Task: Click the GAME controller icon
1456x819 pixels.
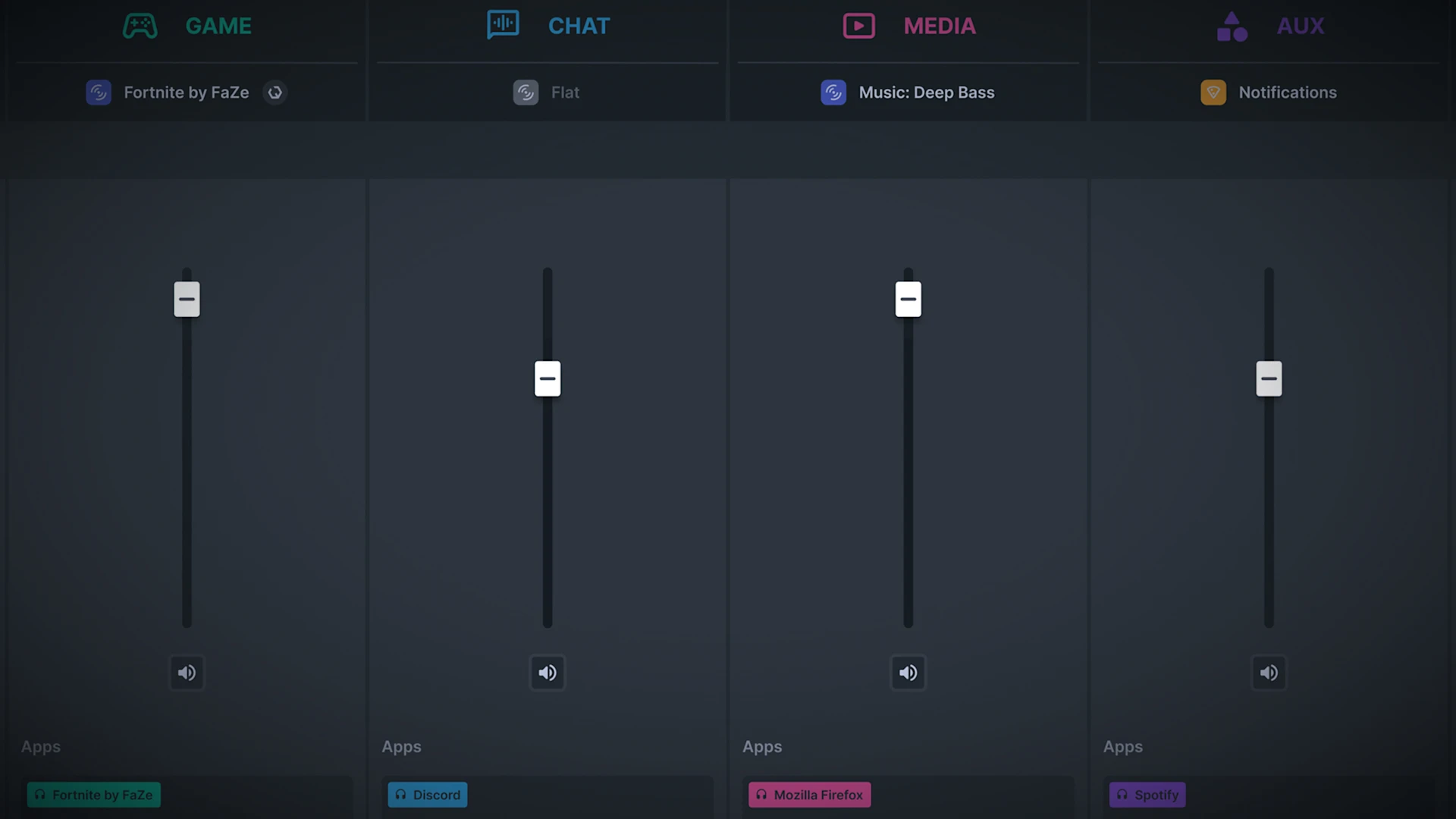Action: tap(140, 26)
